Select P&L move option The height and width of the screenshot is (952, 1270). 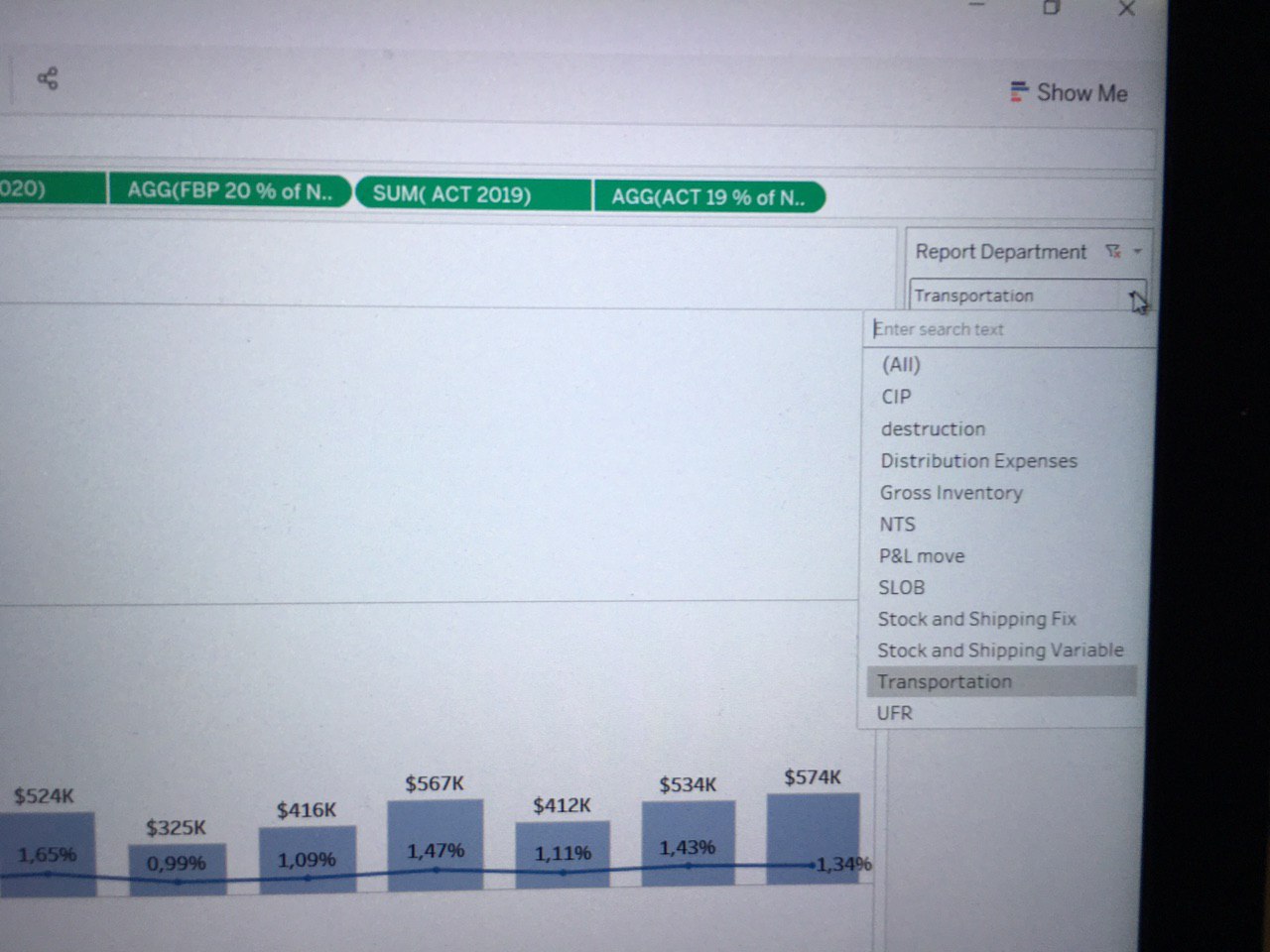[x=921, y=556]
